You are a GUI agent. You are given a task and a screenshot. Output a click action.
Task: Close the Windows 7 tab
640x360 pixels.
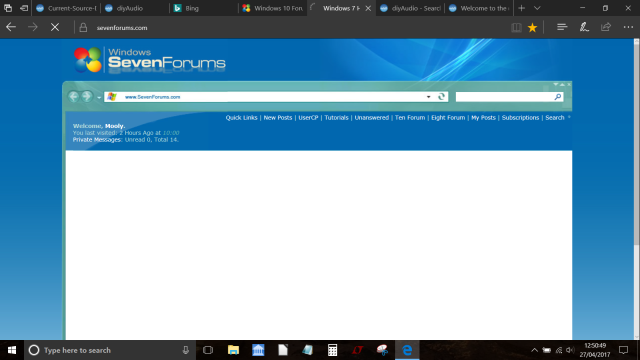(x=368, y=8)
